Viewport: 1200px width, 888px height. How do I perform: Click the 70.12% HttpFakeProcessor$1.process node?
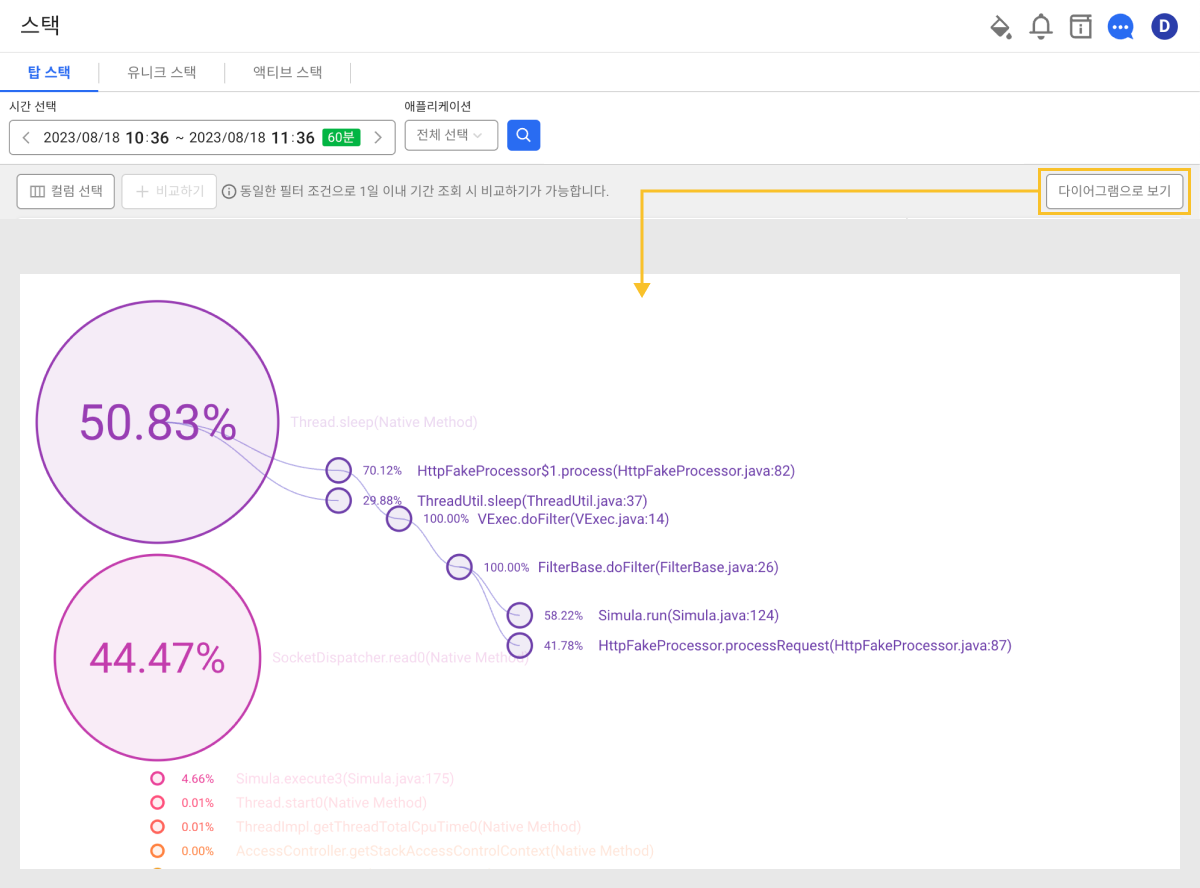pyautogui.click(x=339, y=470)
